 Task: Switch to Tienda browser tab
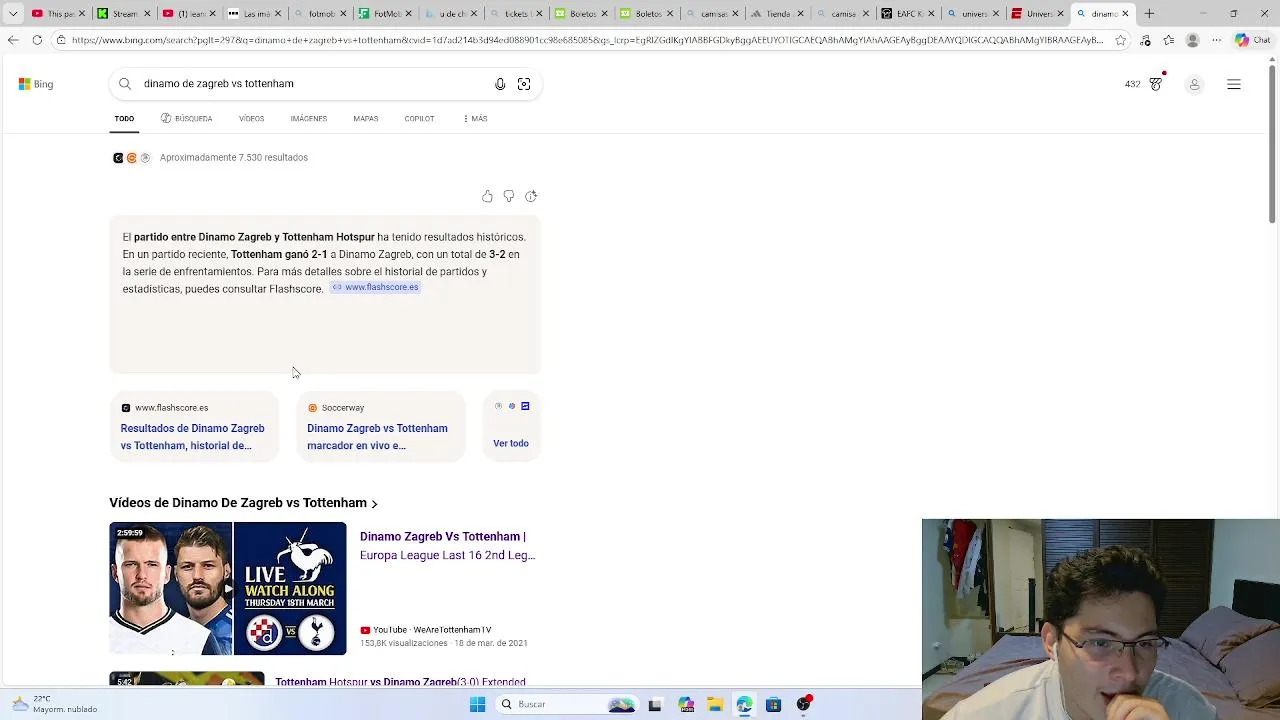[774, 14]
